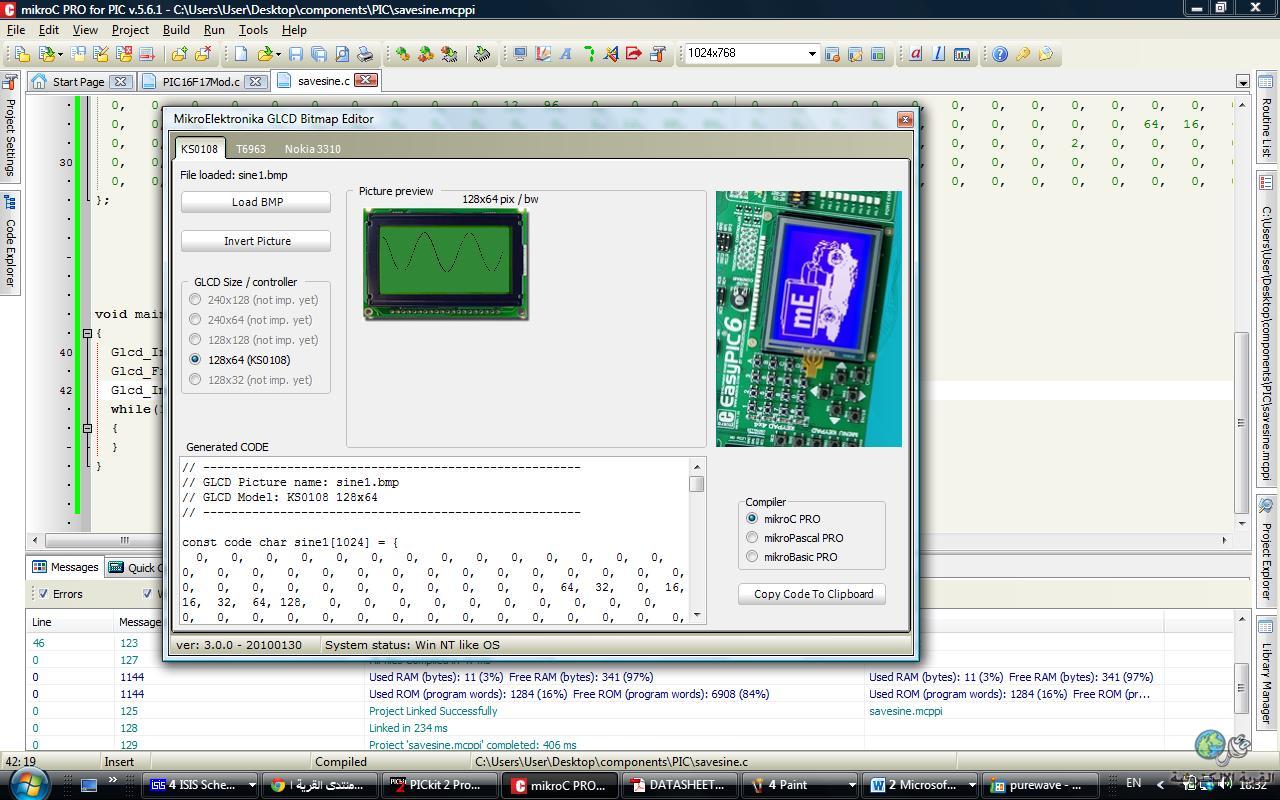Image resolution: width=1280 pixels, height=800 pixels.
Task: Click the Edit Project toolbar icon
Action: pos(101,54)
